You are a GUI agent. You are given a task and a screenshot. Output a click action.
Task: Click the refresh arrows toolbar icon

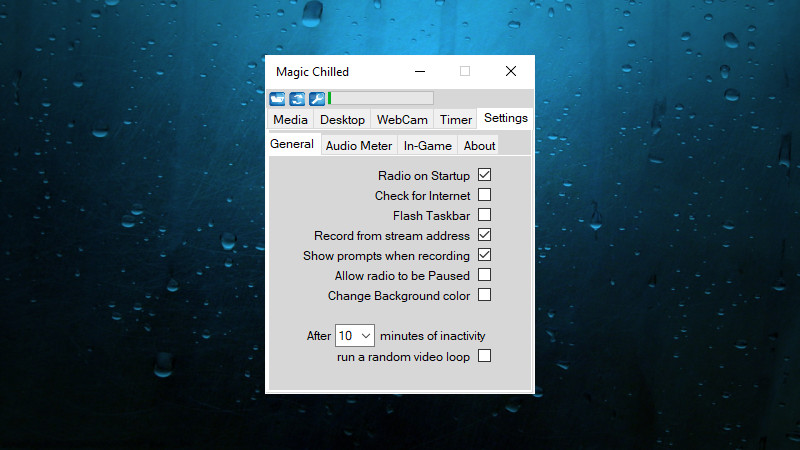297,98
